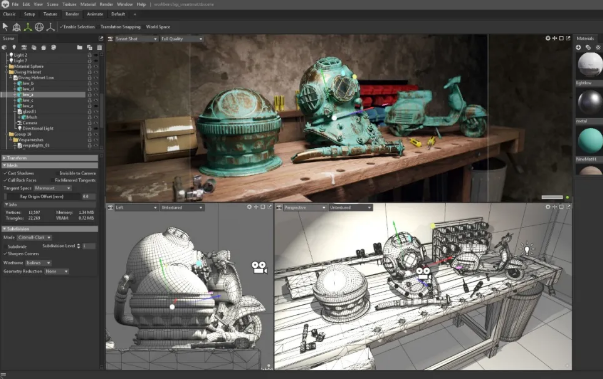This screenshot has height=379, width=603.
Task: Select the dark metal material thumbnail
Action: tap(590, 102)
